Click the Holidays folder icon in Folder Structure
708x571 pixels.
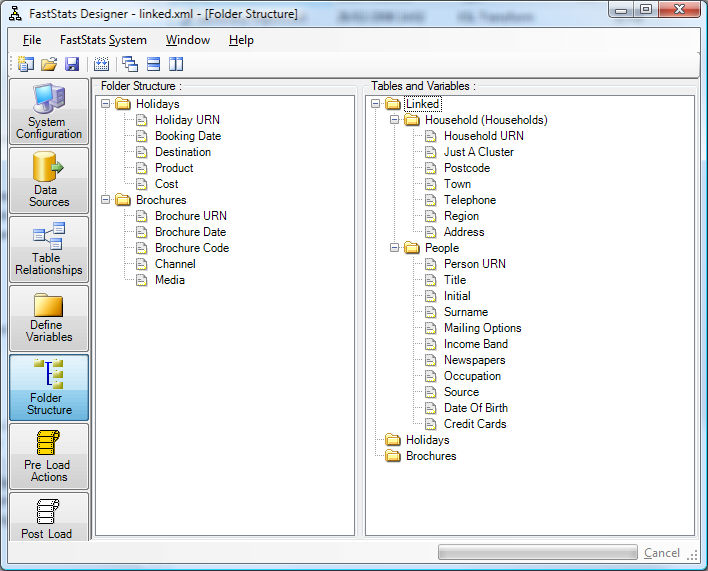(123, 104)
